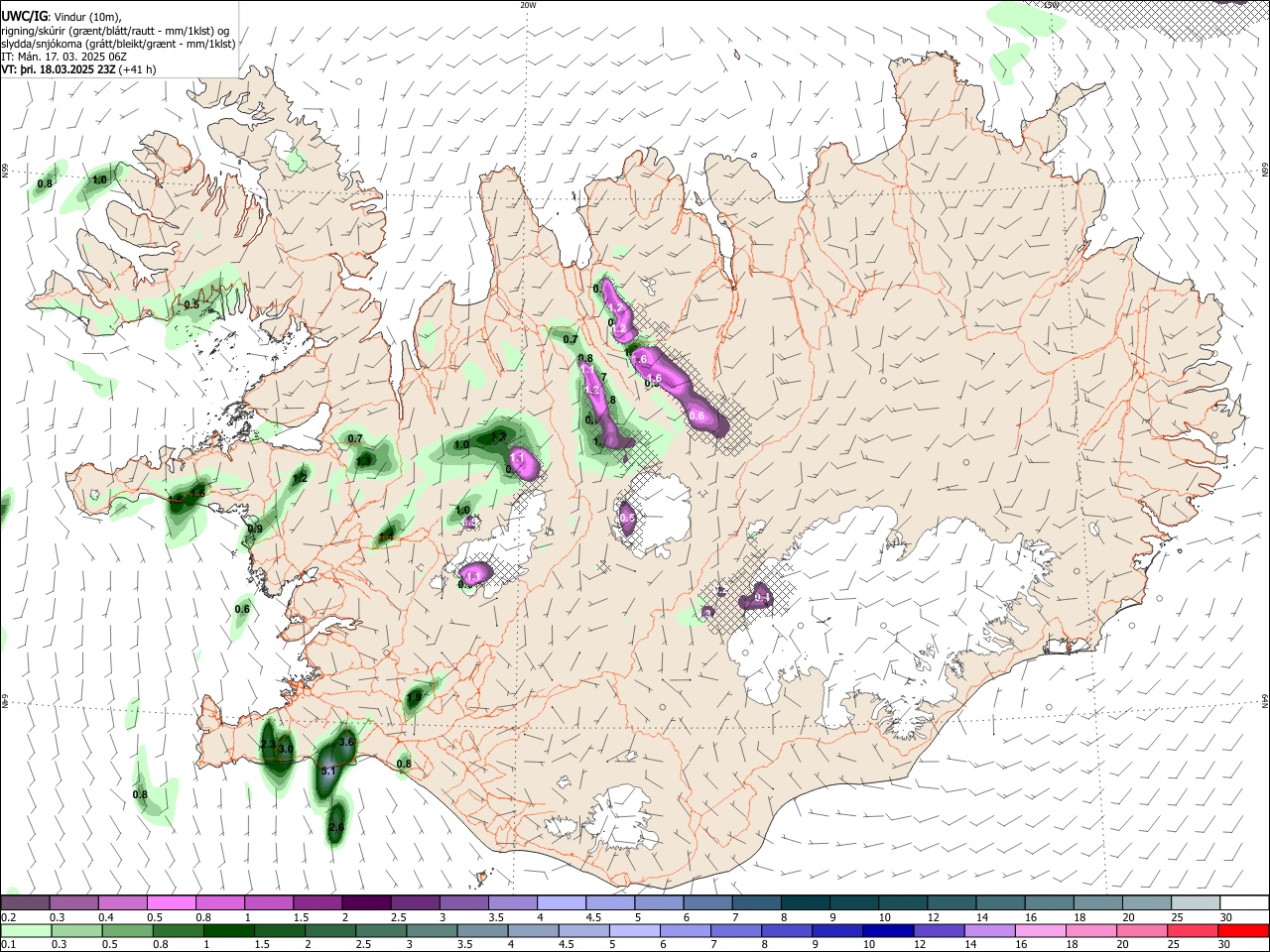Click the 3.0 rain value label
1270x952 pixels.
pos(286,749)
